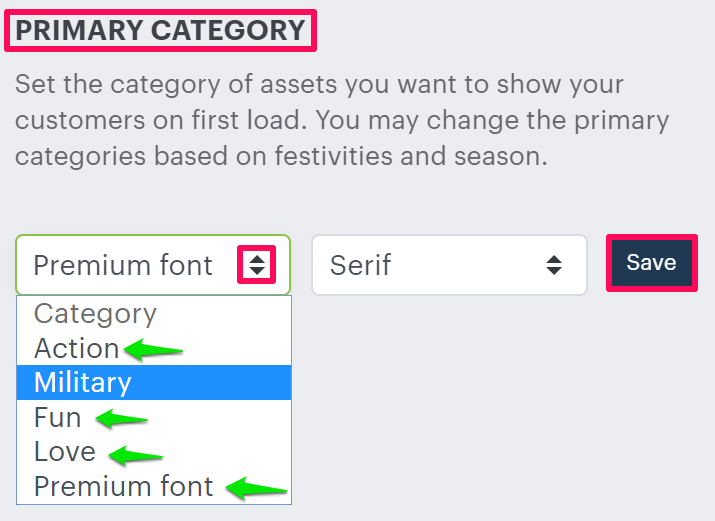
Task: Select the Category placeholder option
Action: pyautogui.click(x=96, y=314)
